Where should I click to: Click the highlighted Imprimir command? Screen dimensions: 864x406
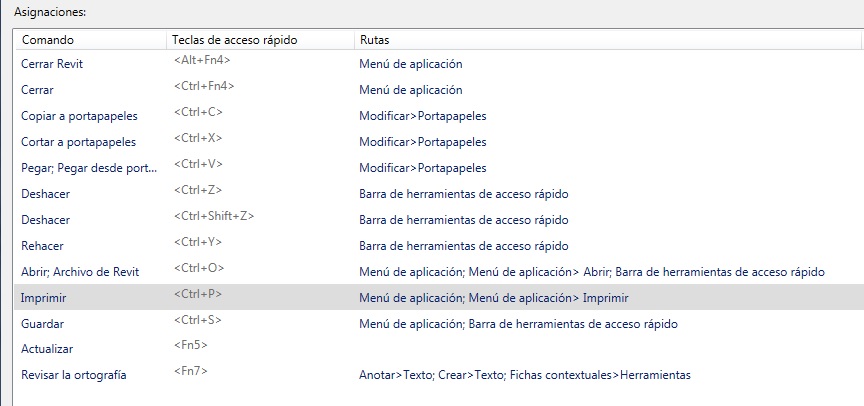[43, 298]
